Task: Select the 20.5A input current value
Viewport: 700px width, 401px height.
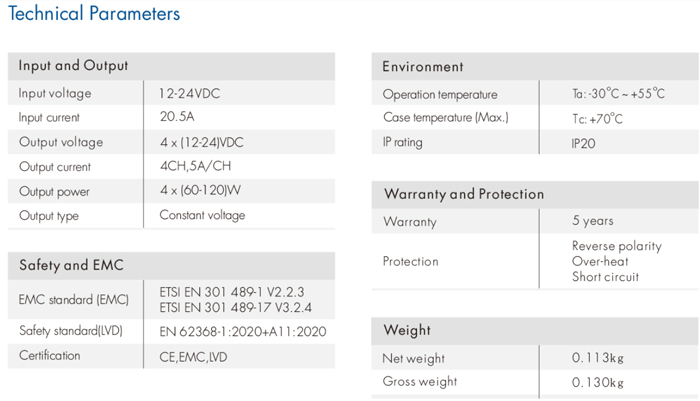Action: 176,118
